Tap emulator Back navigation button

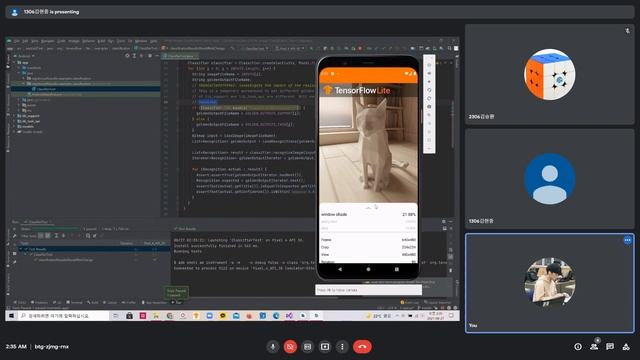pyautogui.click(x=340, y=269)
